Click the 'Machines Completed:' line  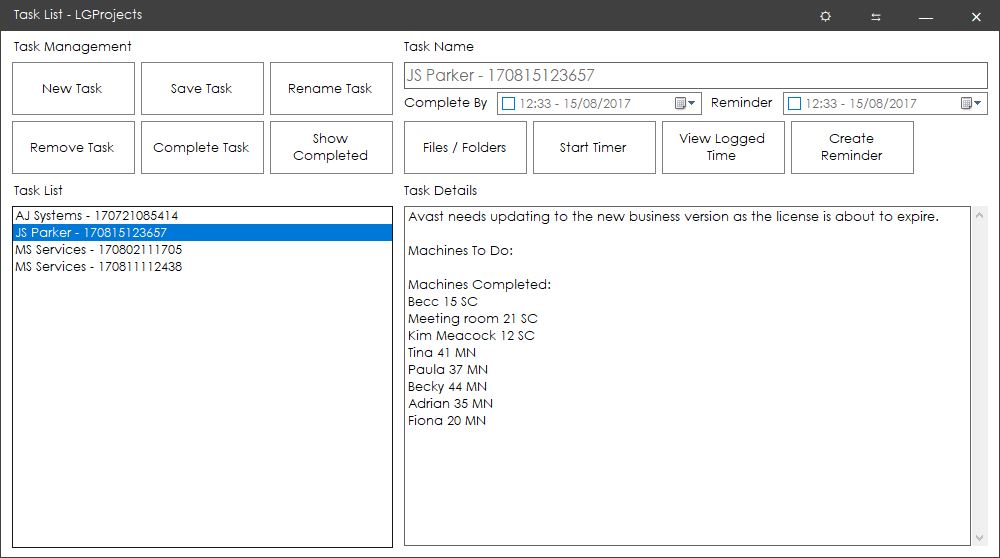click(x=480, y=284)
